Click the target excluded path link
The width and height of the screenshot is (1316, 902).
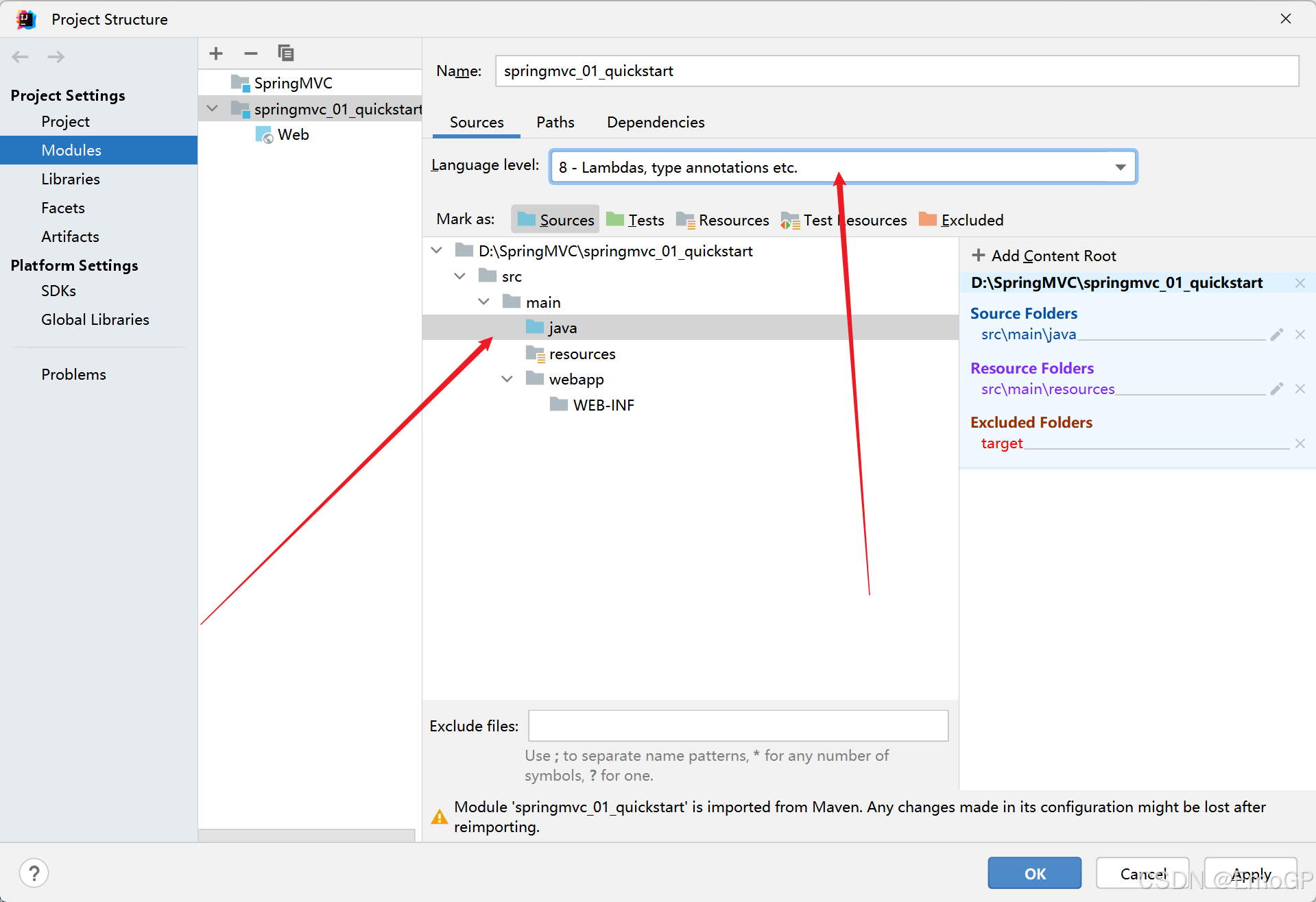tap(1002, 443)
